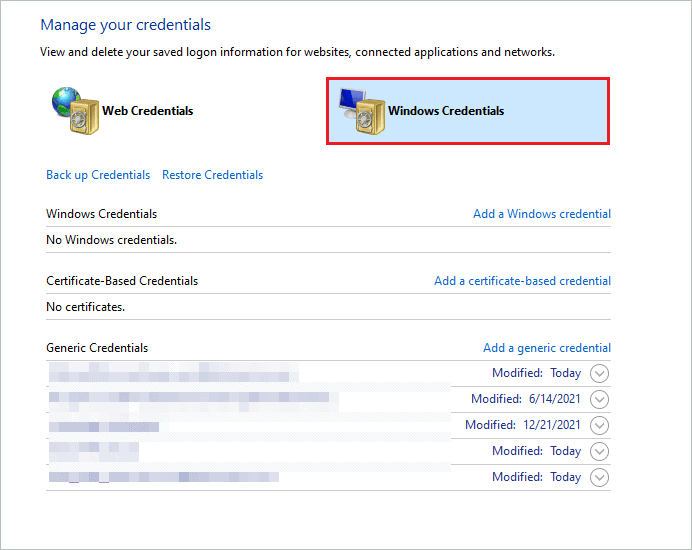Click the 'No certificates.' message
This screenshot has height=550, width=692.
[86, 307]
